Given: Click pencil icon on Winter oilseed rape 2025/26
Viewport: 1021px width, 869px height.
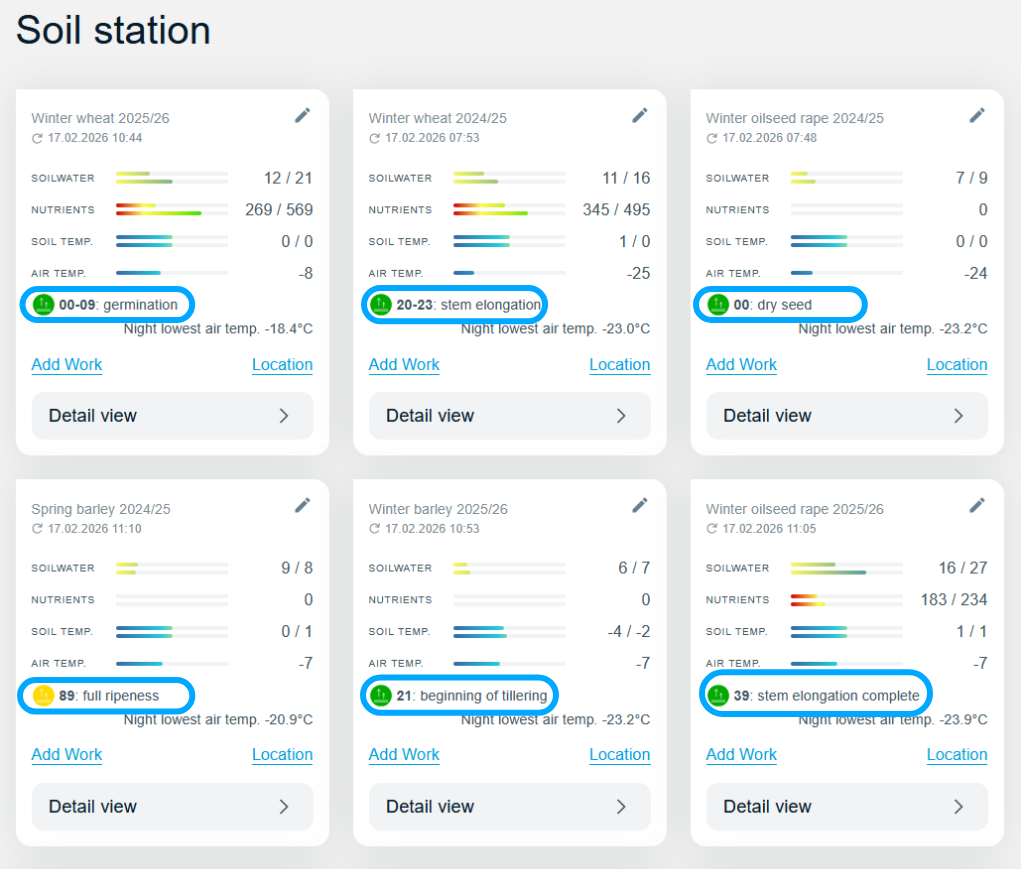Looking at the screenshot, I should click(x=977, y=506).
